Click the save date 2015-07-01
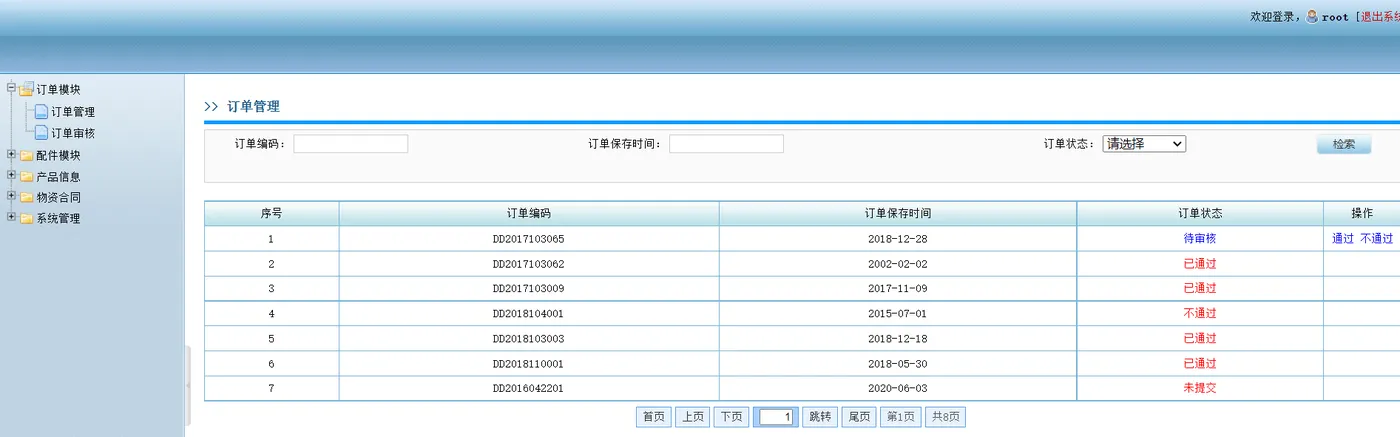Screen dimensions: 1400x437 coord(898,314)
